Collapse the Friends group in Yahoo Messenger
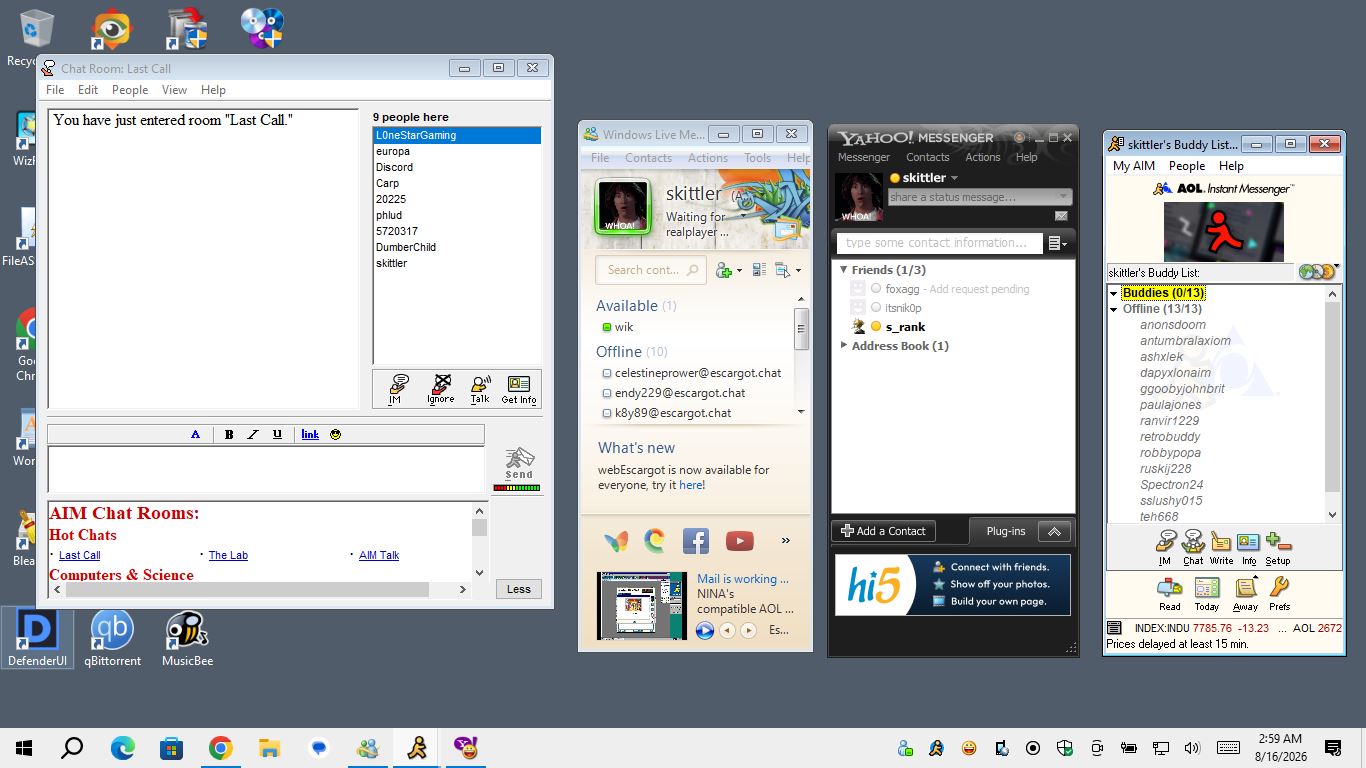The width and height of the screenshot is (1366, 768). [x=843, y=270]
